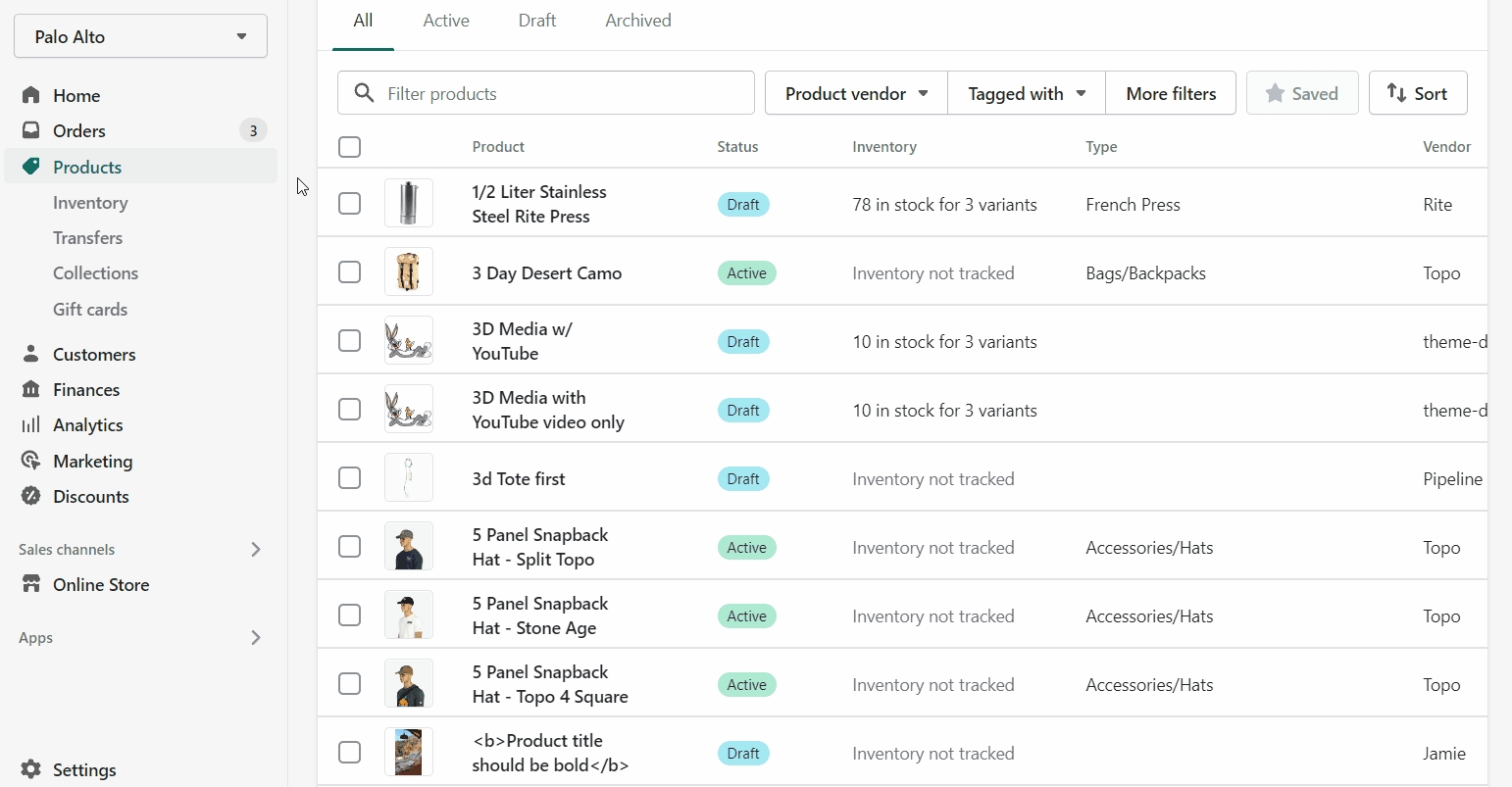Click the Online Store storefront icon
The image size is (1512, 787).
click(x=31, y=584)
